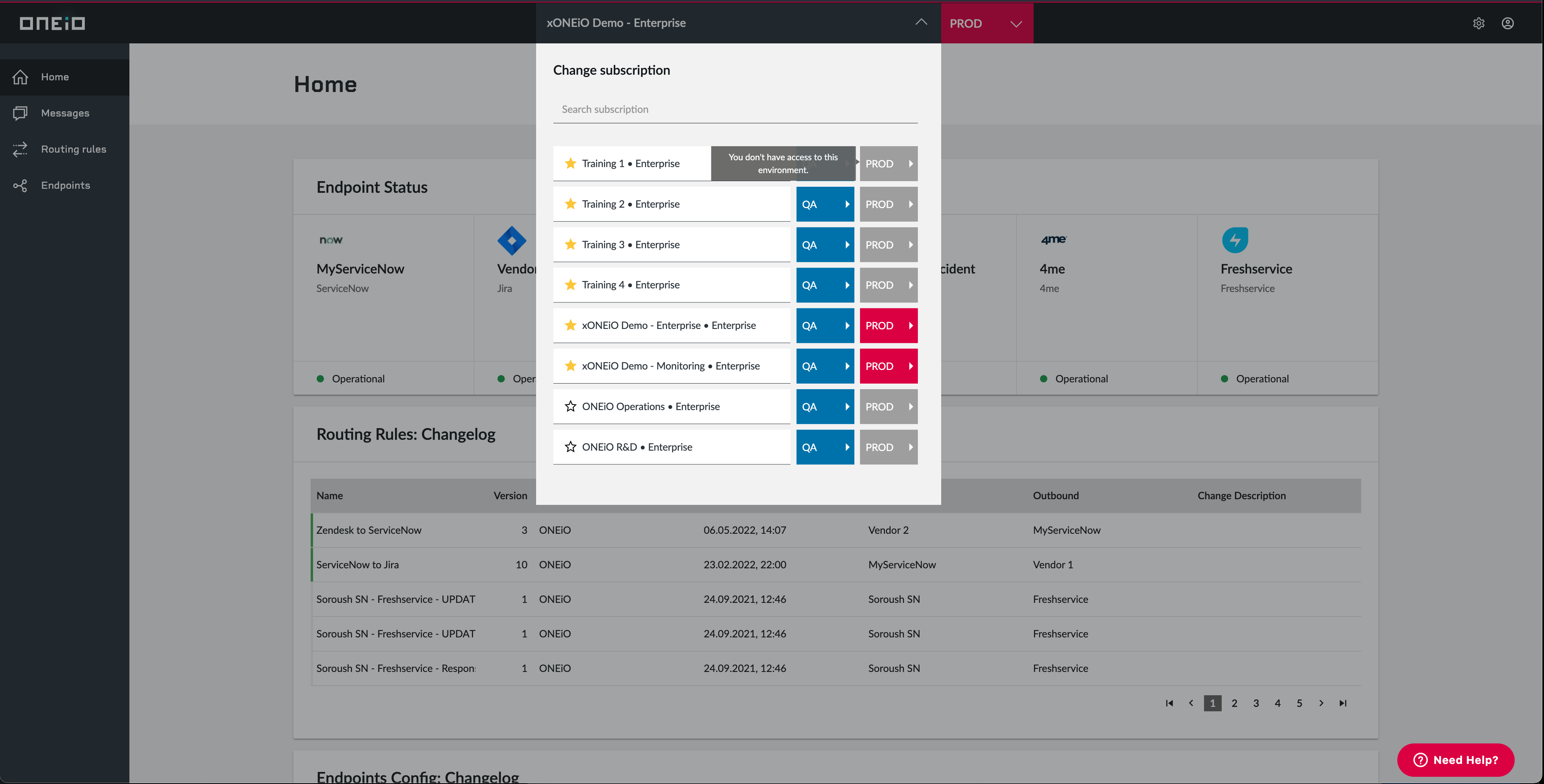1544x784 pixels.
Task: Click the Endpoints share icon in sidebar
Action: tap(20, 186)
